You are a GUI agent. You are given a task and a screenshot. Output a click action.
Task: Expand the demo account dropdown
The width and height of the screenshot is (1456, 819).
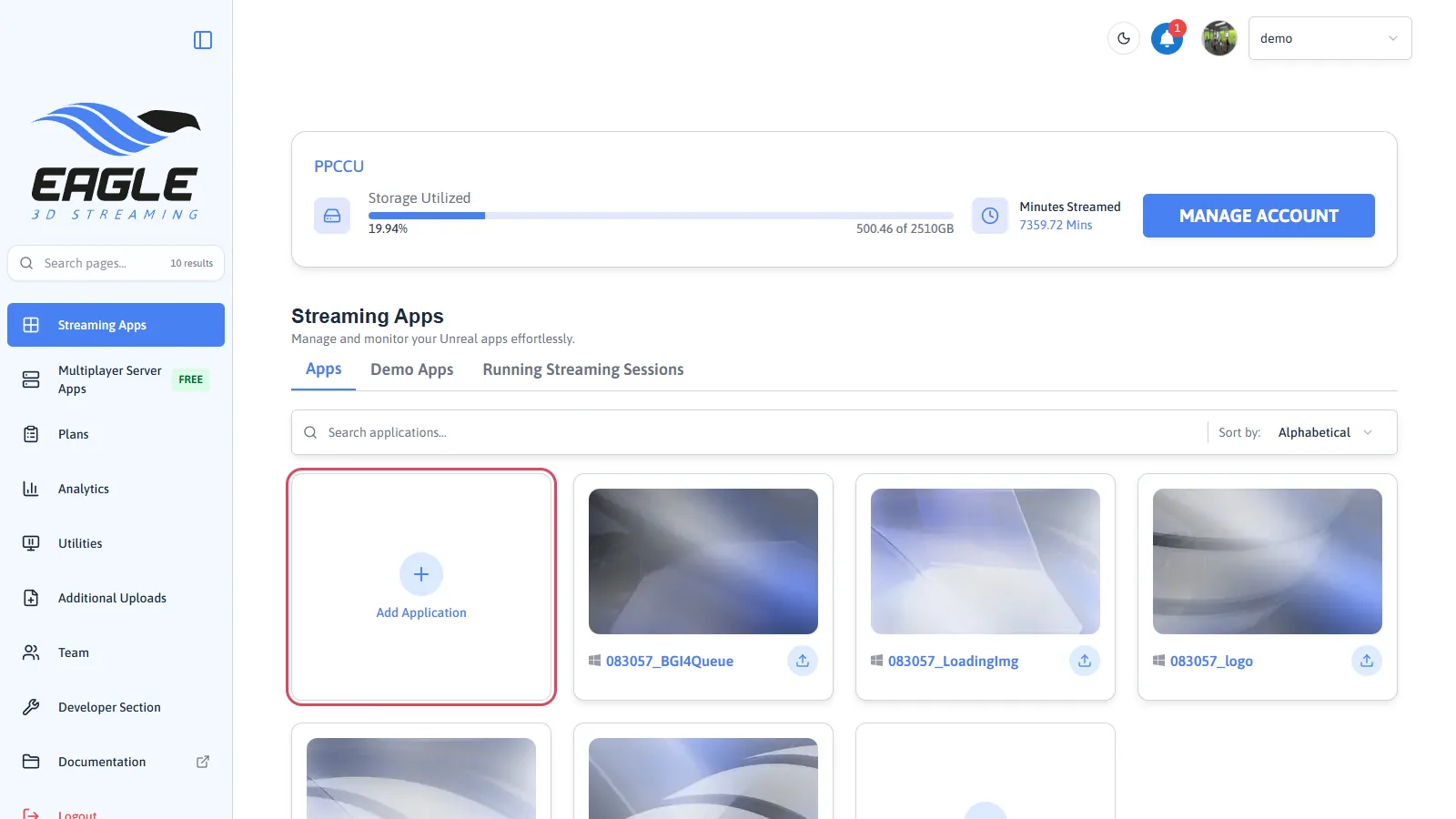tap(1330, 38)
